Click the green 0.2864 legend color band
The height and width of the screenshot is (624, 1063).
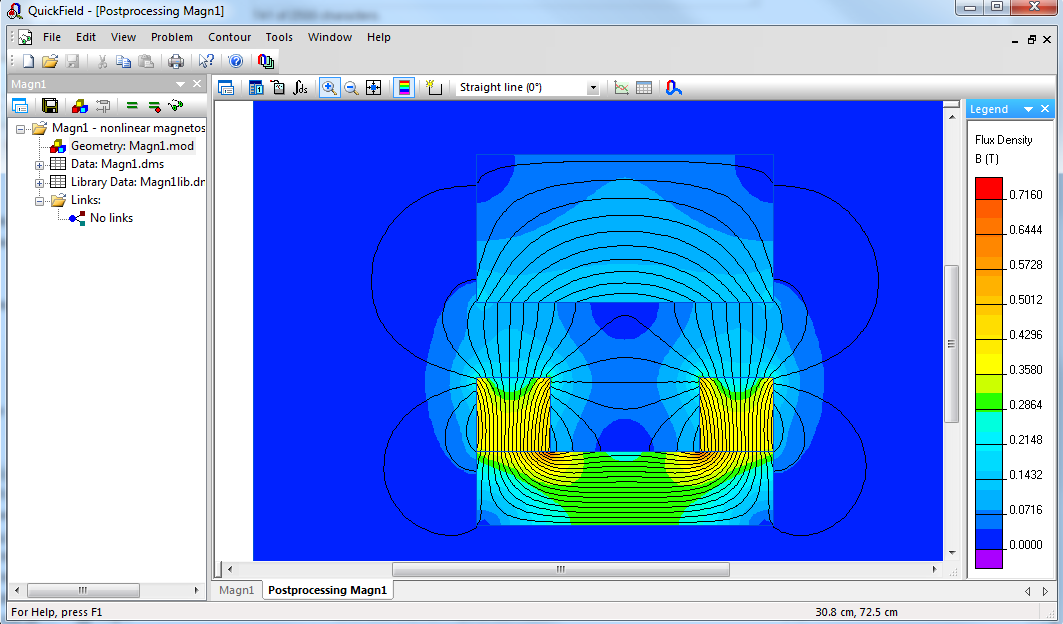click(x=988, y=402)
